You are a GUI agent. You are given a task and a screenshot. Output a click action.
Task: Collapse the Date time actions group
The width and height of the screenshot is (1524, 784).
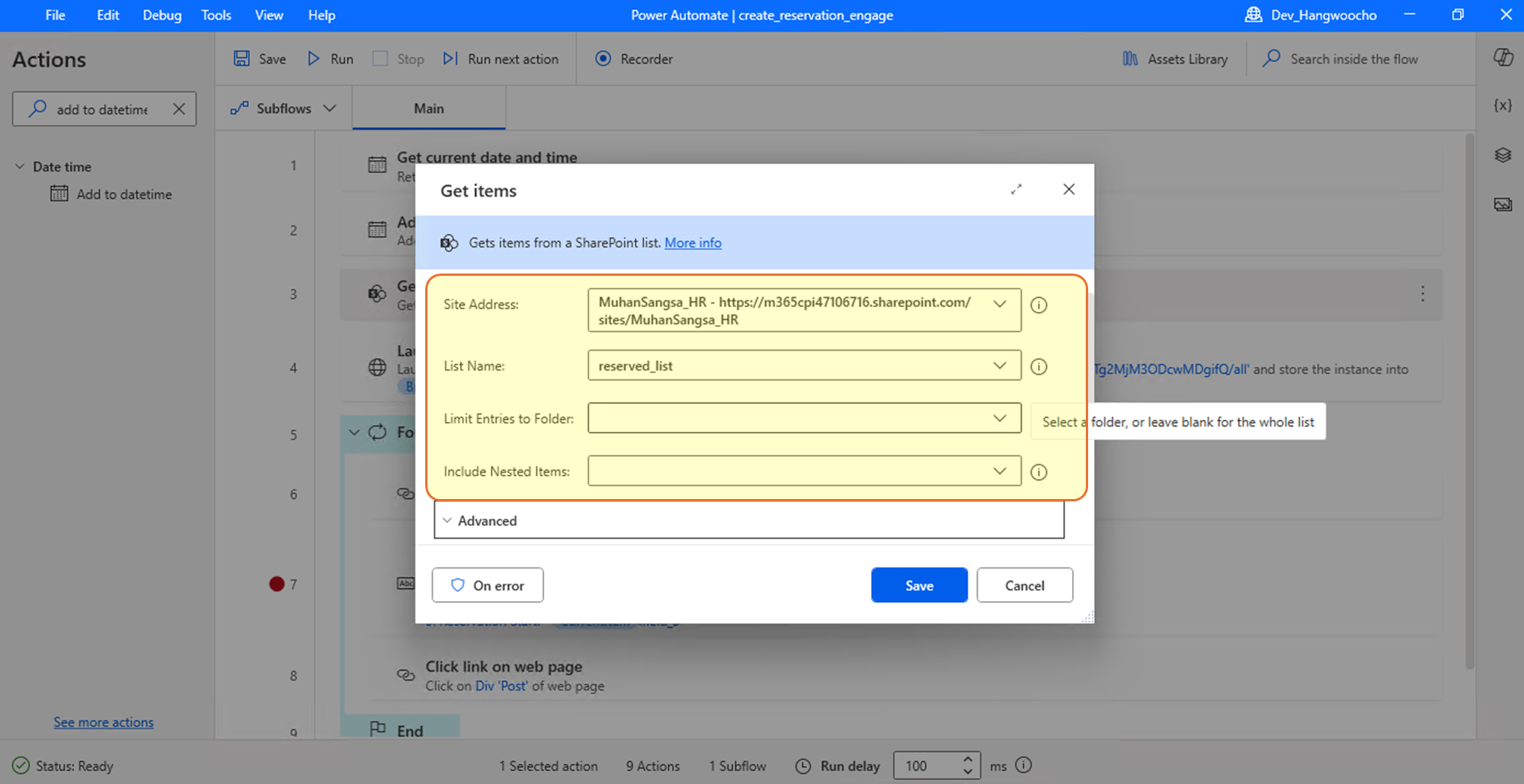[20, 166]
